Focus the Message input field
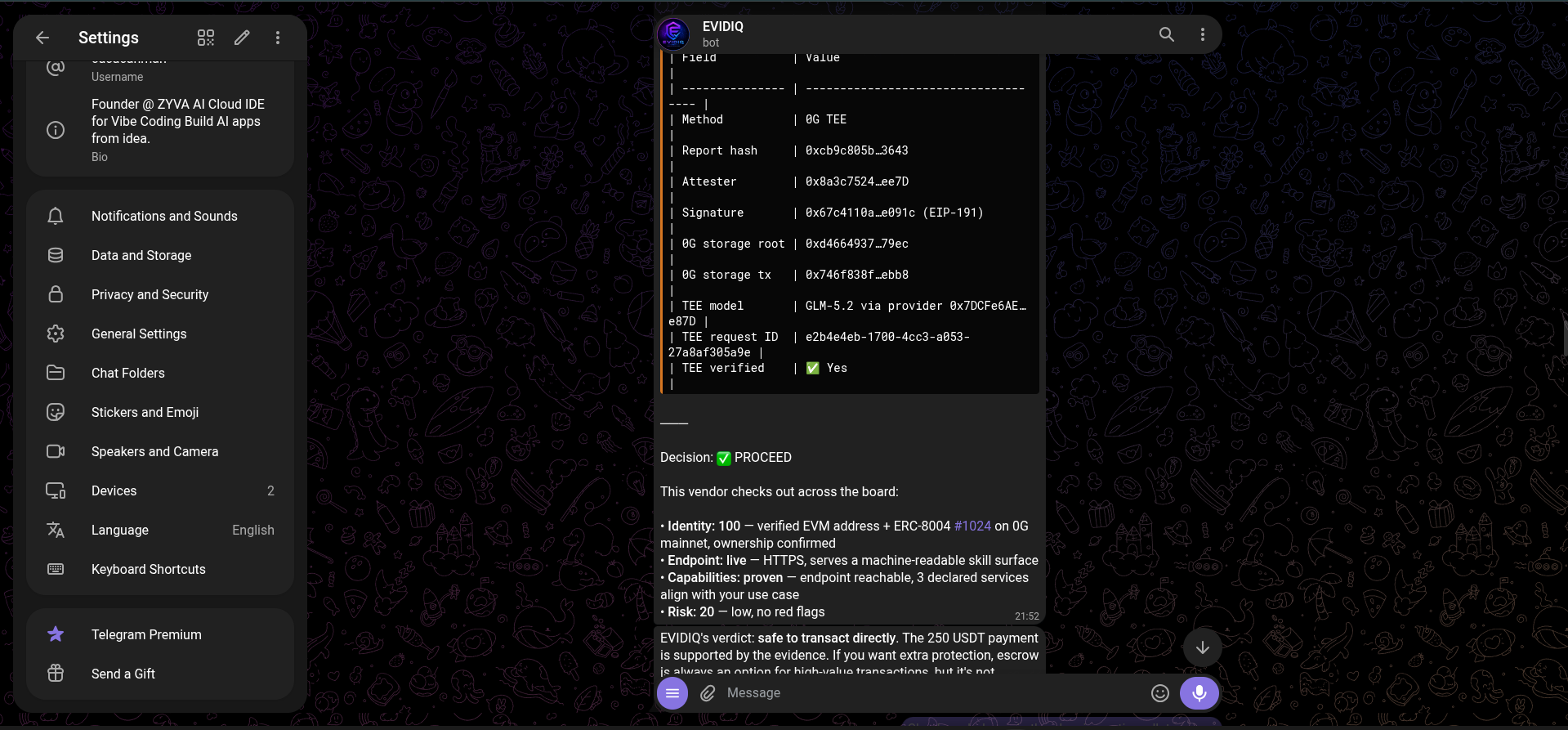1568x730 pixels. tap(931, 693)
